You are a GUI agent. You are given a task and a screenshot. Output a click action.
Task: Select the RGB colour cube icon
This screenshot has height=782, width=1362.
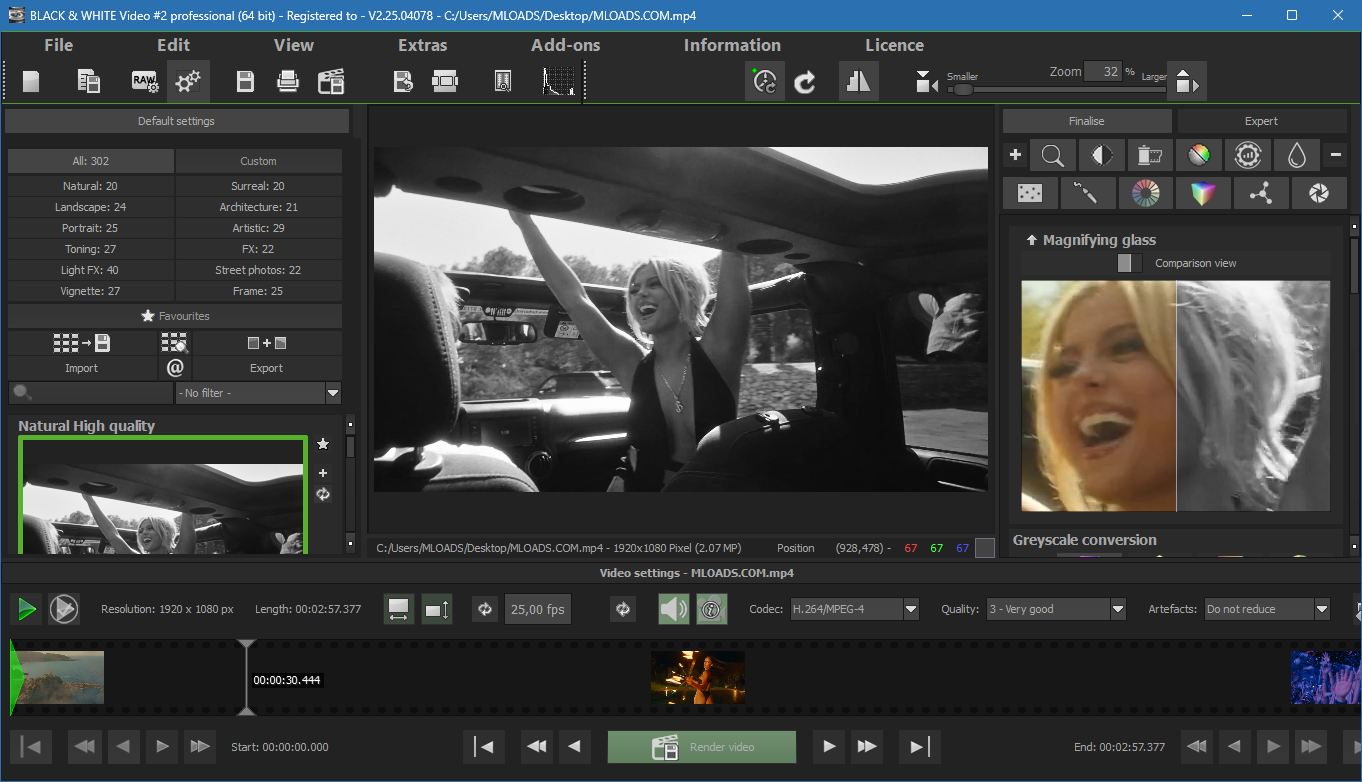(1203, 193)
